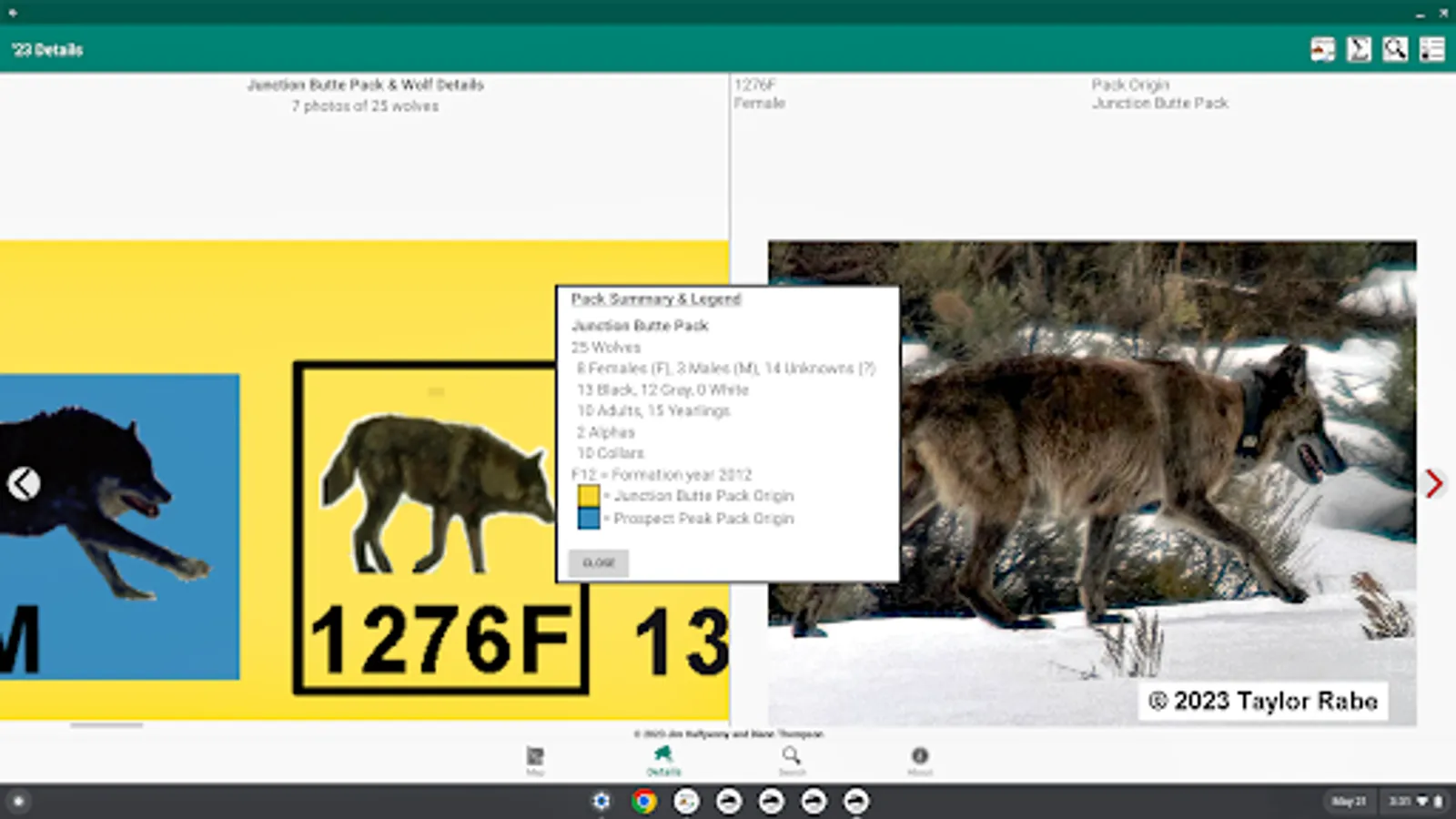Open the calendar date on the shelf
The width and height of the screenshot is (1456, 819).
click(1349, 802)
